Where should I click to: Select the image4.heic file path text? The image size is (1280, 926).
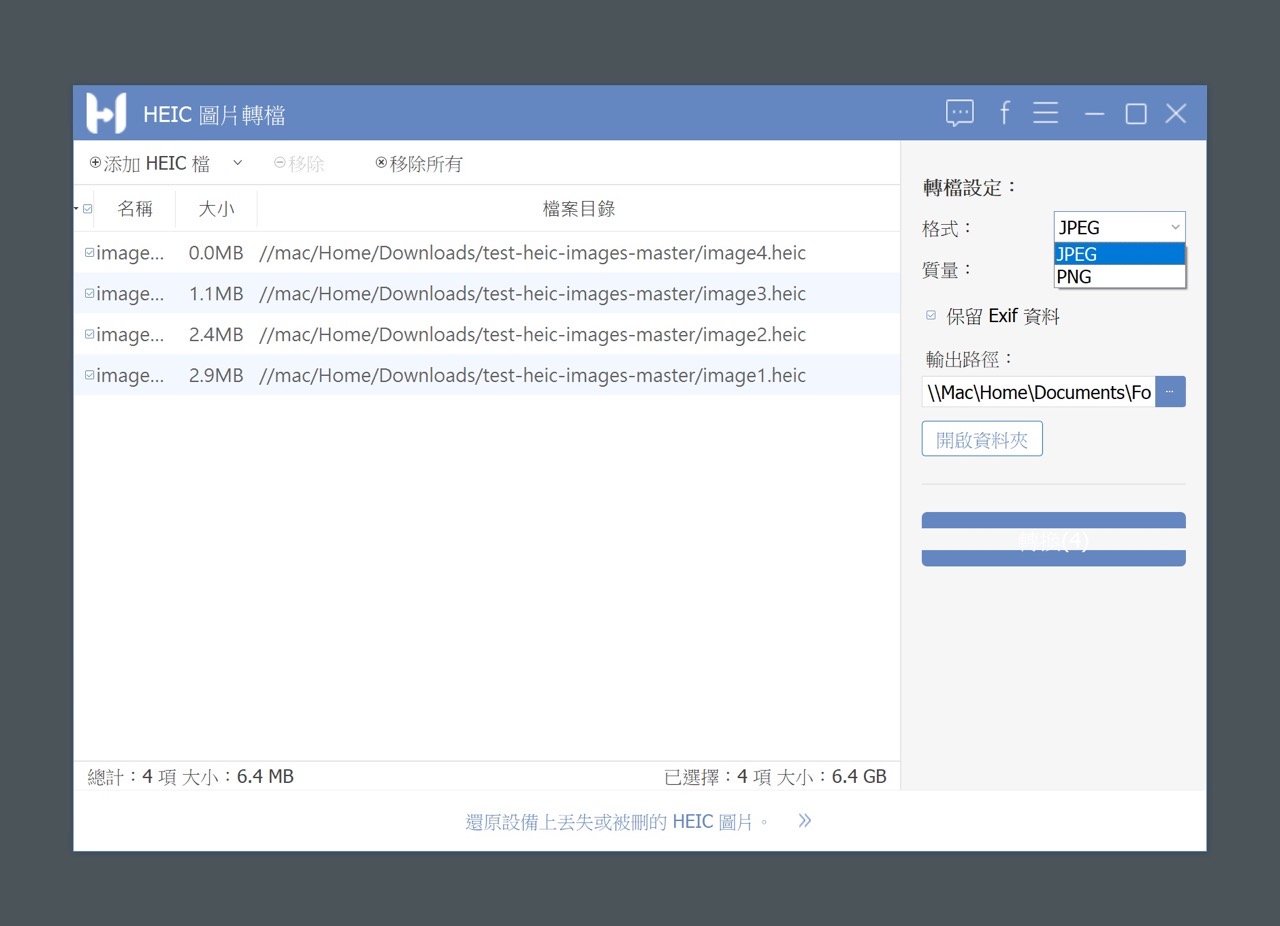point(532,253)
